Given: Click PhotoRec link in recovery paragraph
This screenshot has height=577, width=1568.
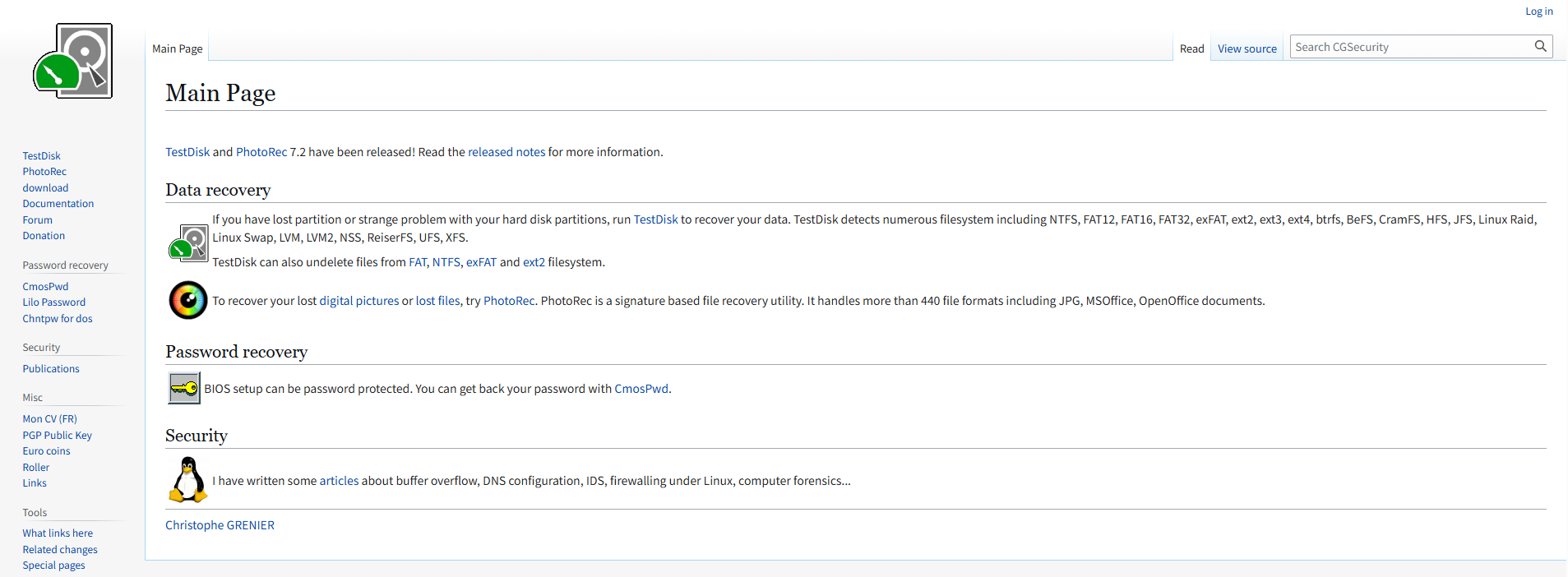Looking at the screenshot, I should tap(509, 301).
